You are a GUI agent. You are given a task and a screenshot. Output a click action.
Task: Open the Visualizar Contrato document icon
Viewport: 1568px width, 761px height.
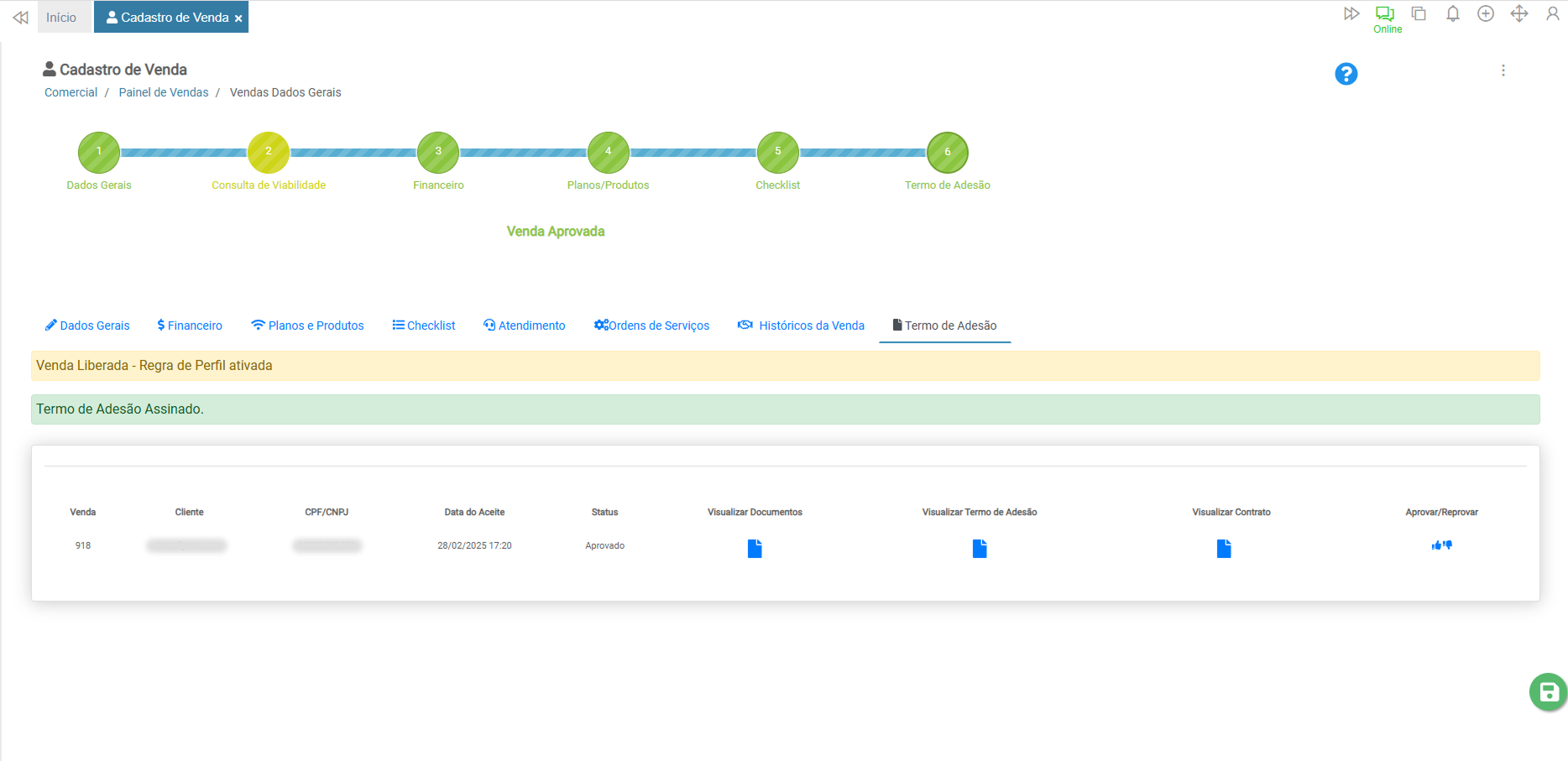[1224, 549]
